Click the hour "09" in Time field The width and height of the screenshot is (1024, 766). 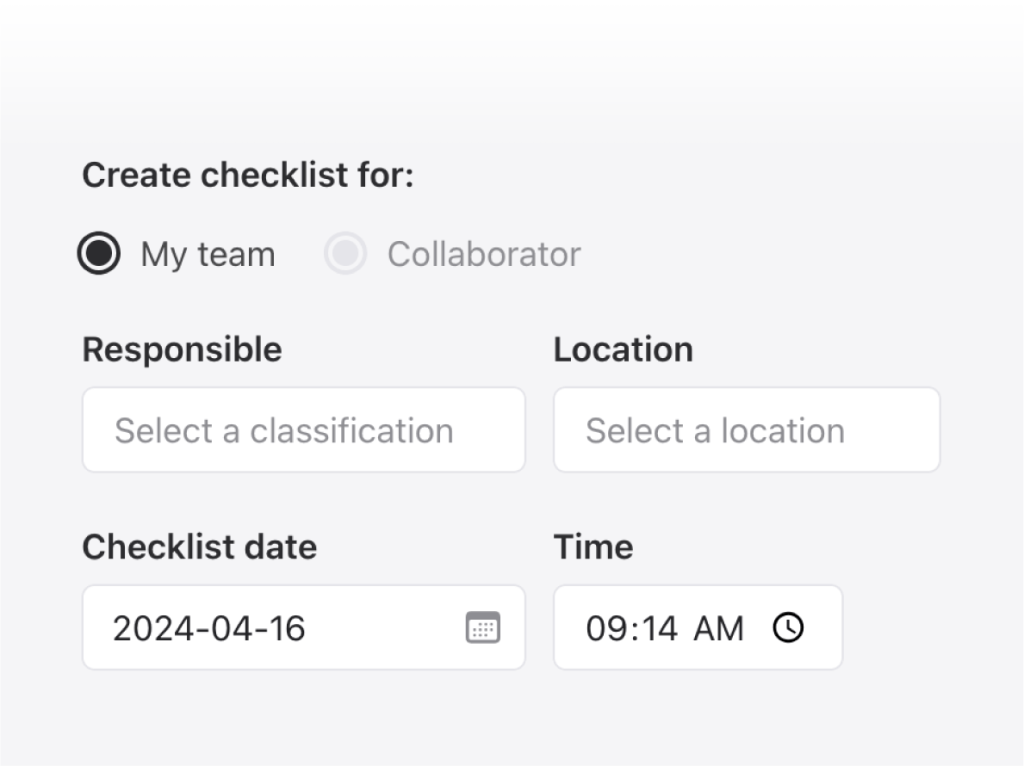[x=606, y=629]
